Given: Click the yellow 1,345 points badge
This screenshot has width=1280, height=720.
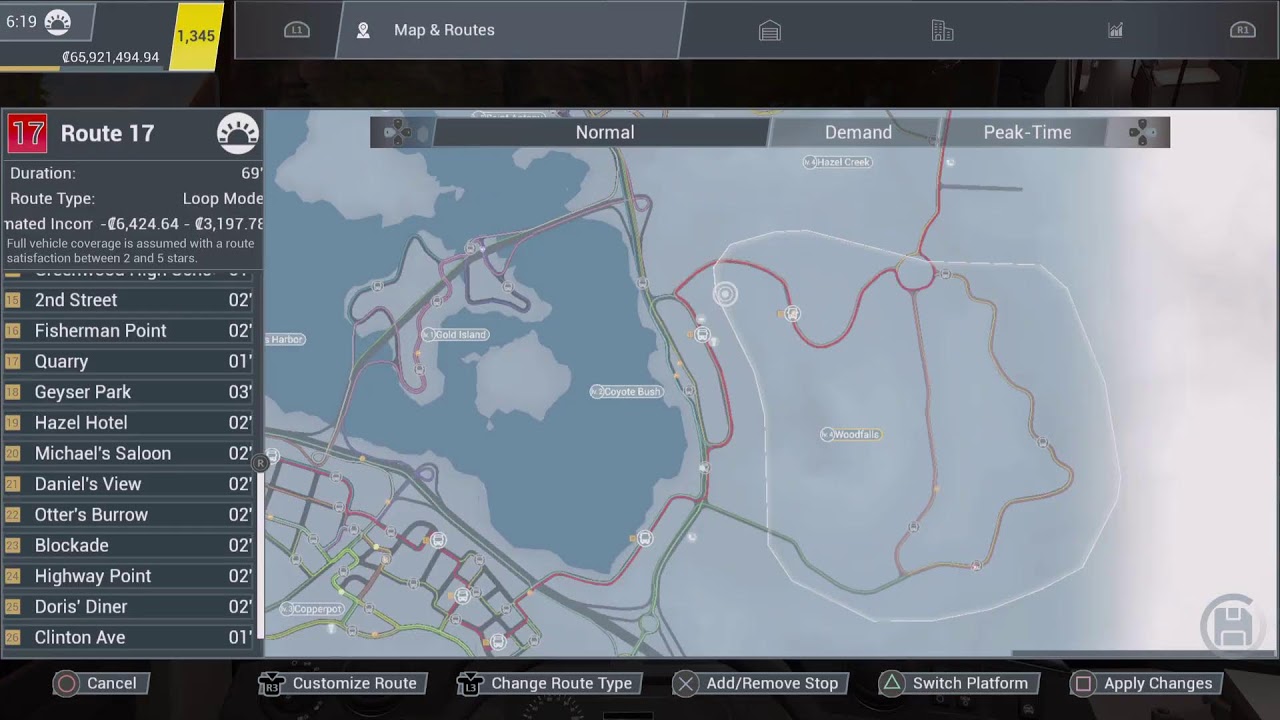Looking at the screenshot, I should 196,36.
